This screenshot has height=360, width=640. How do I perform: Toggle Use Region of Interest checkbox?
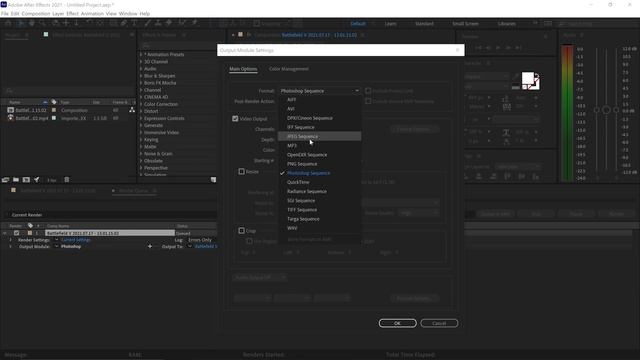249,241
